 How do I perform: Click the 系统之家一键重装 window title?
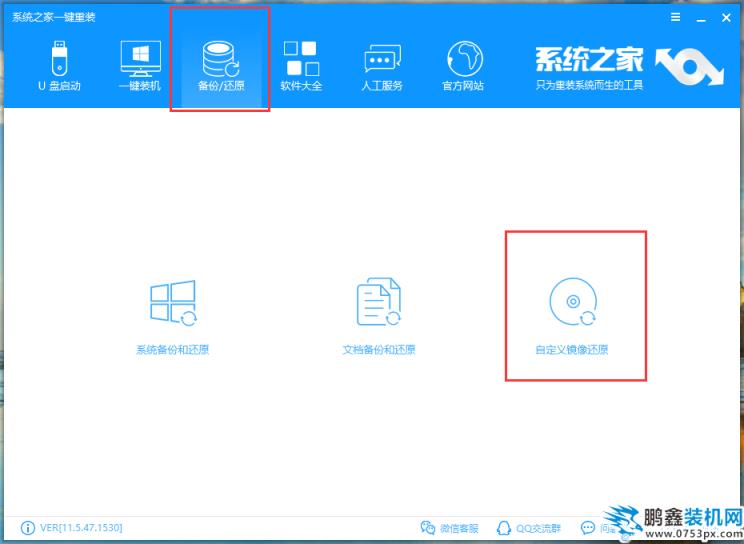pyautogui.click(x=54, y=18)
